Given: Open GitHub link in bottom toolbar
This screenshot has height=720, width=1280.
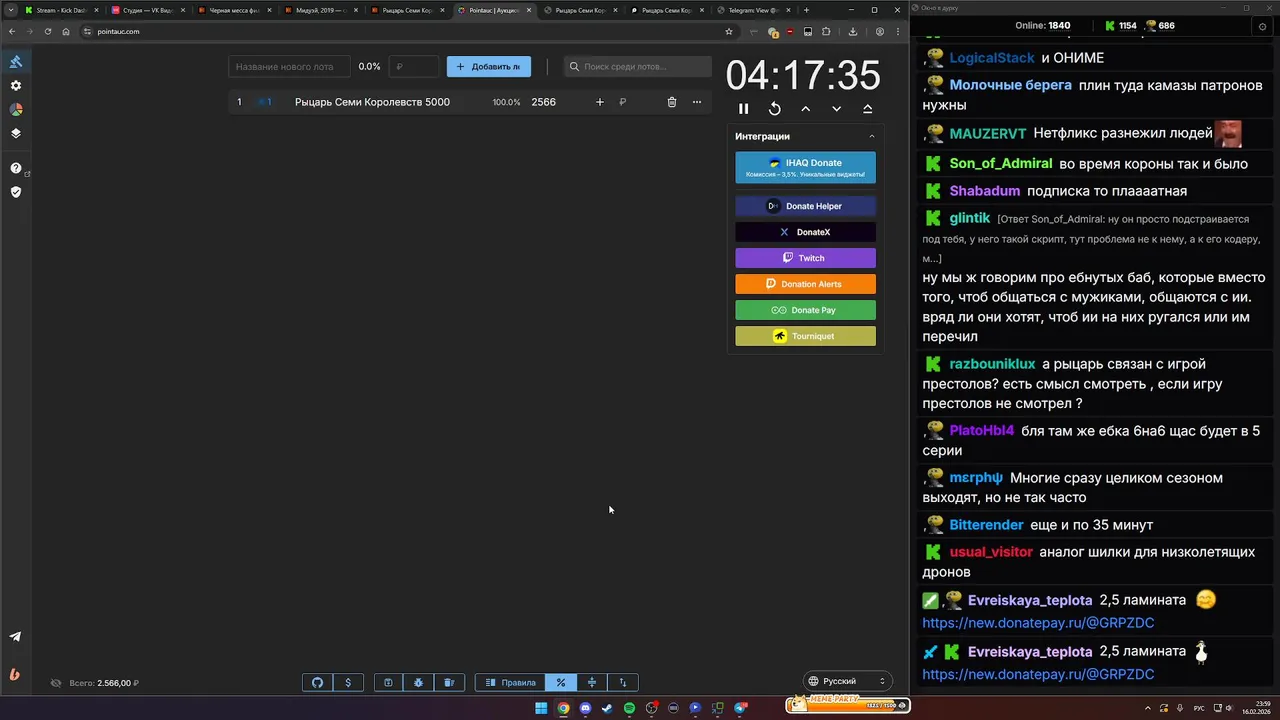Looking at the screenshot, I should click(x=318, y=683).
